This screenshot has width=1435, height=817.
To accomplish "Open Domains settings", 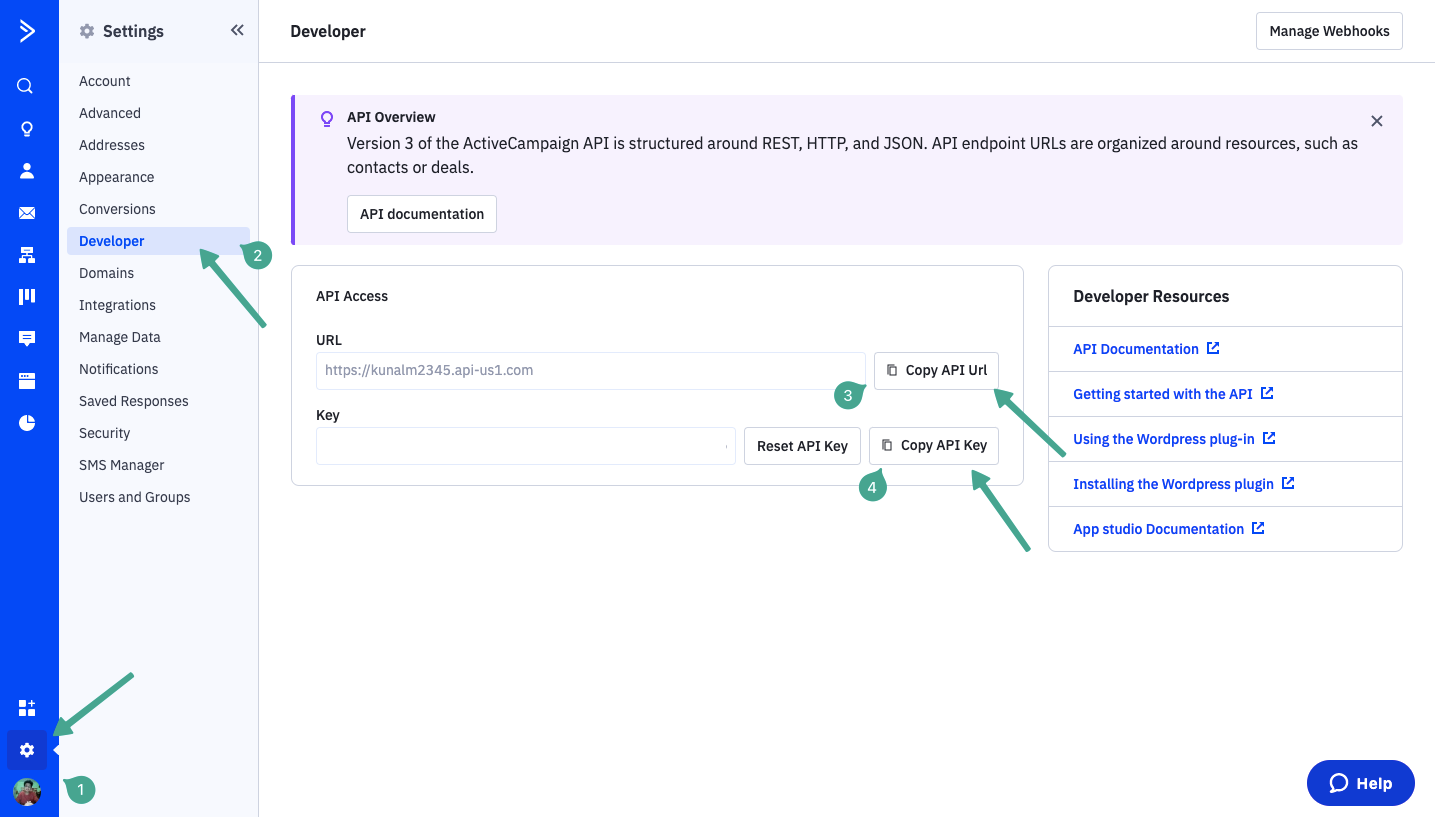I will click(107, 273).
